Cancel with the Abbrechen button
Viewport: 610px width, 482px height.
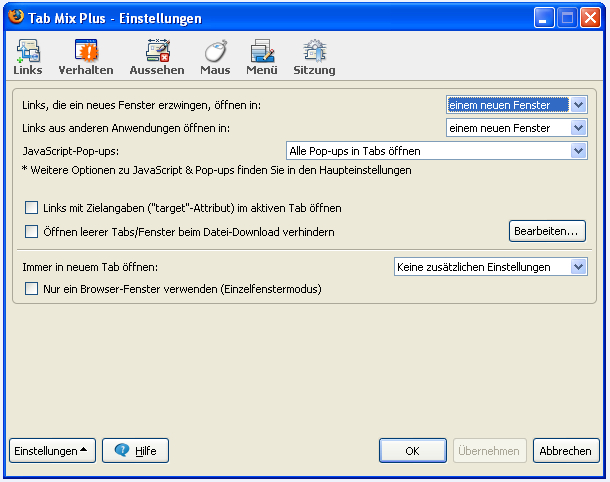coord(566,450)
